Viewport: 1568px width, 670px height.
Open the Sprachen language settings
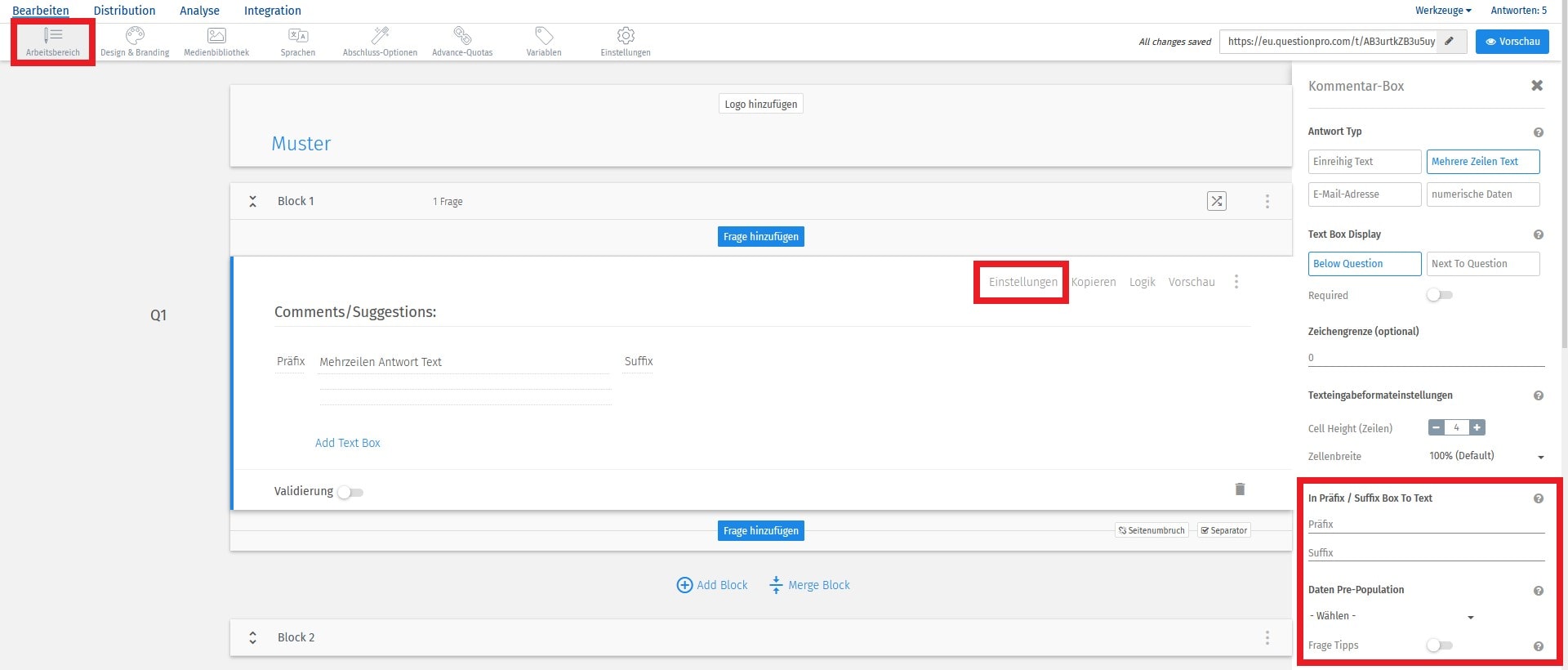tap(298, 42)
